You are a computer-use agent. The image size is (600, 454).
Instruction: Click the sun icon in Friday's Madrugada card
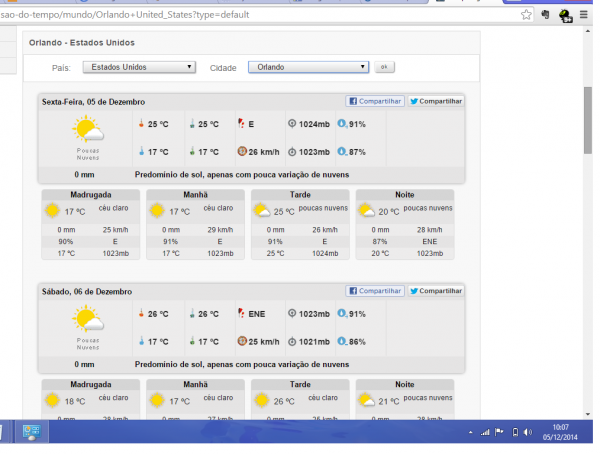pyautogui.click(x=52, y=211)
